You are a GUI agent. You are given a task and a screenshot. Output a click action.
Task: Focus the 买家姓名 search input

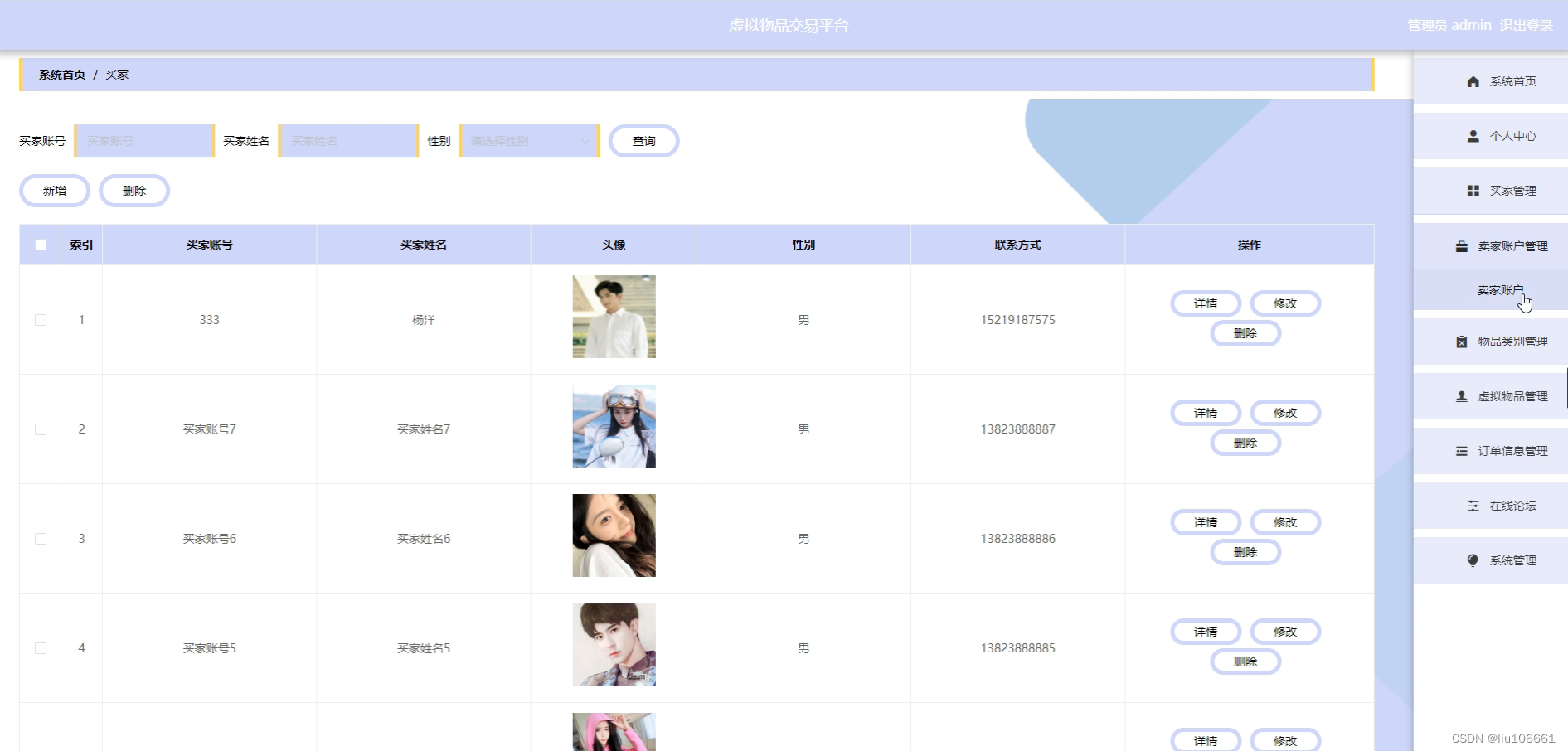tap(348, 141)
